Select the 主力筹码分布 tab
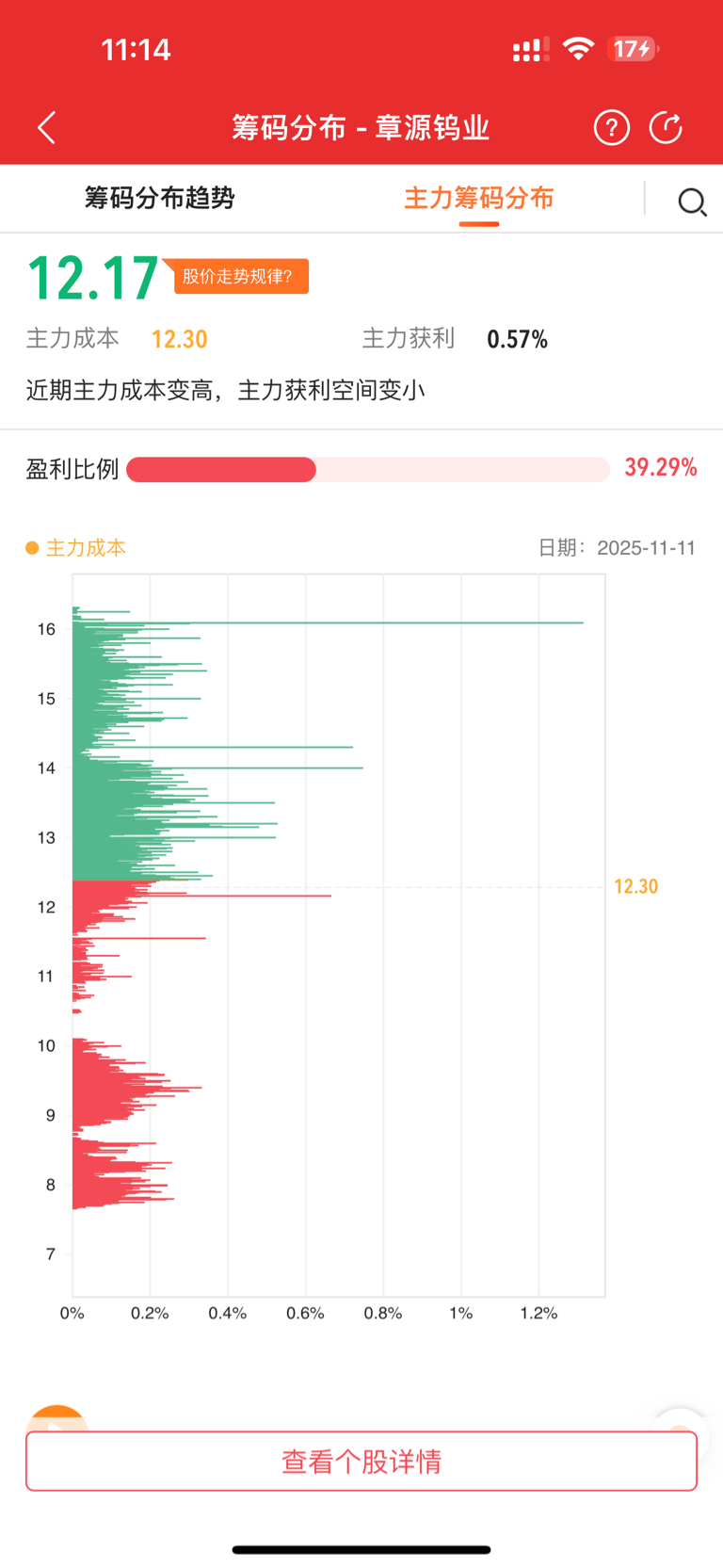The width and height of the screenshot is (723, 1568). coord(478,198)
